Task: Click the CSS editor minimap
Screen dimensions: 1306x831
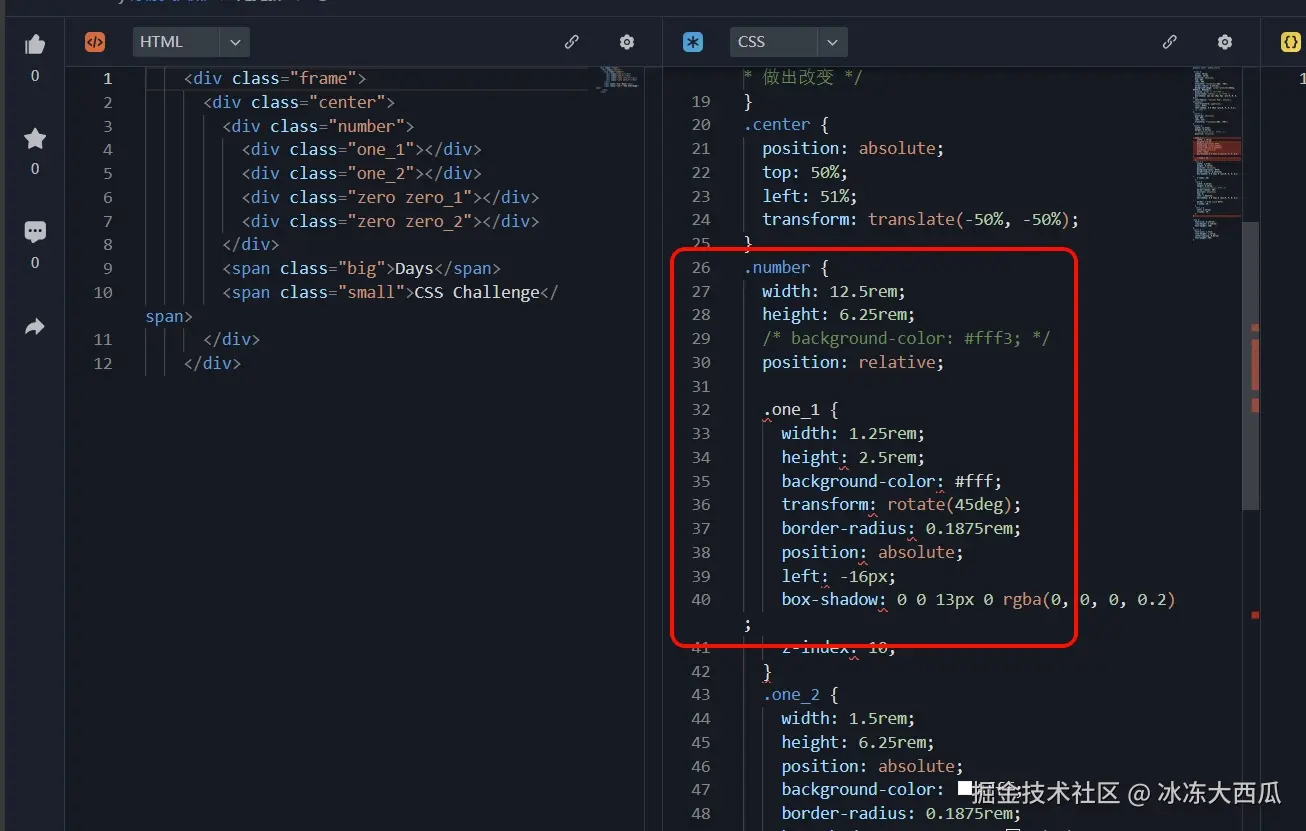Action: pyautogui.click(x=1216, y=150)
